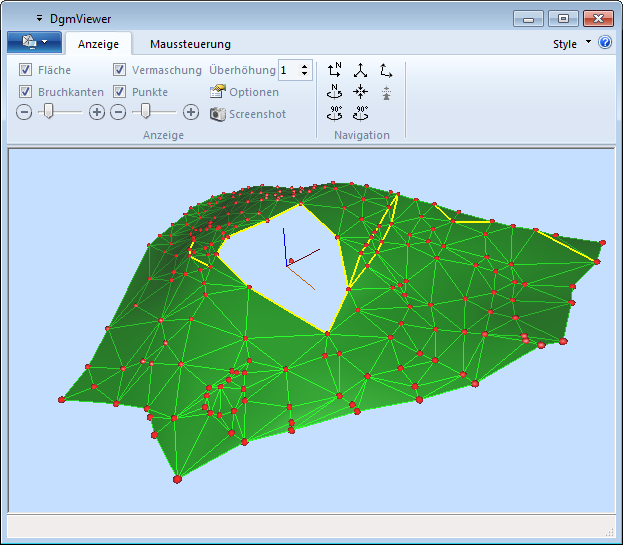Increase the Überhöhung value with up arrow
This screenshot has height=545, width=623.
305,66
